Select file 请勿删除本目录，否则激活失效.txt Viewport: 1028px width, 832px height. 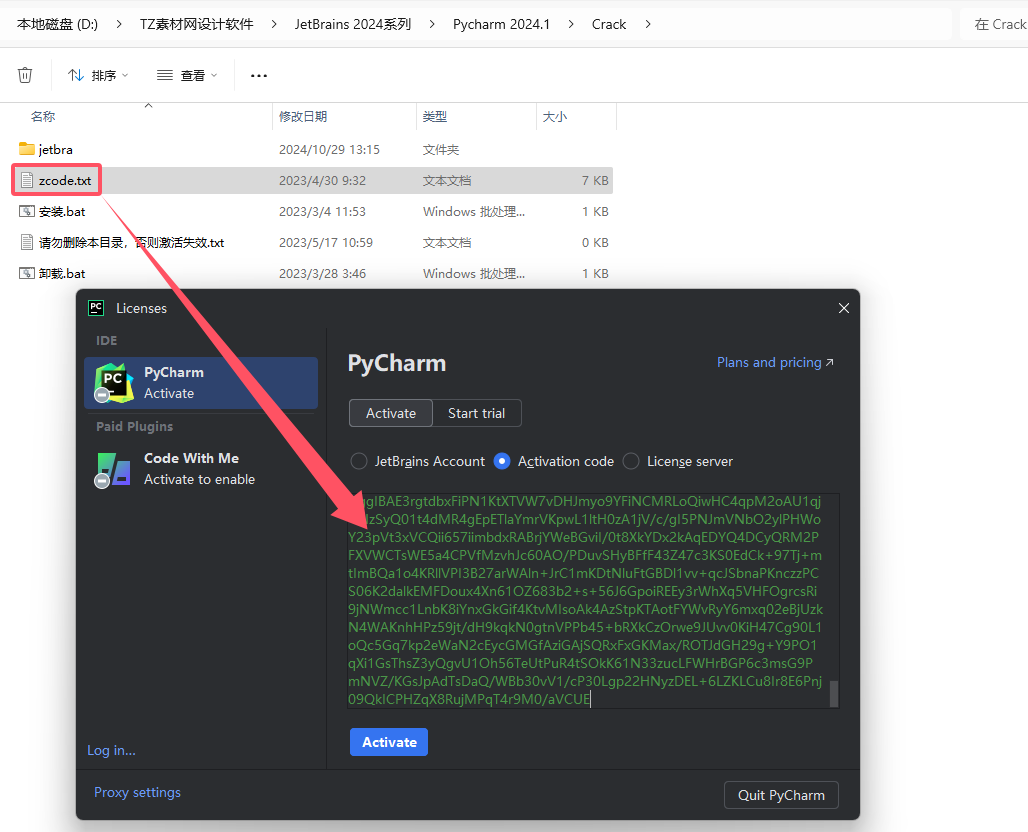point(132,243)
